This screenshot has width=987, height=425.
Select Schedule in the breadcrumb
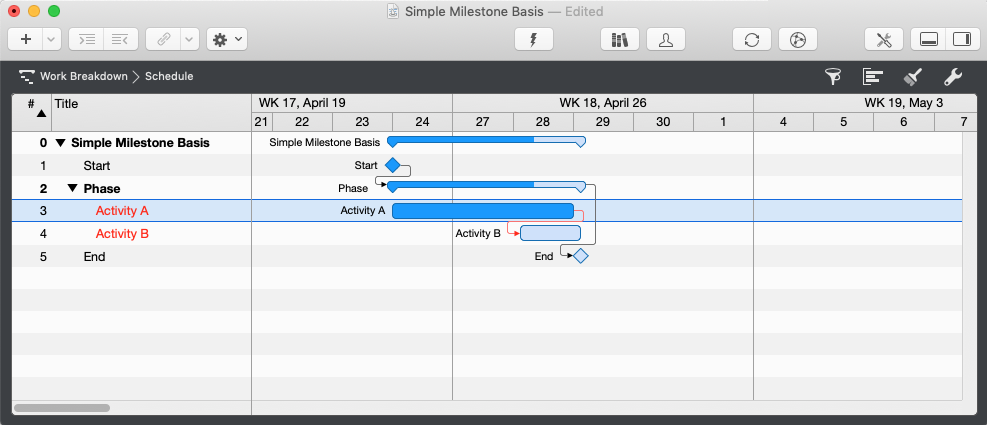tap(169, 76)
